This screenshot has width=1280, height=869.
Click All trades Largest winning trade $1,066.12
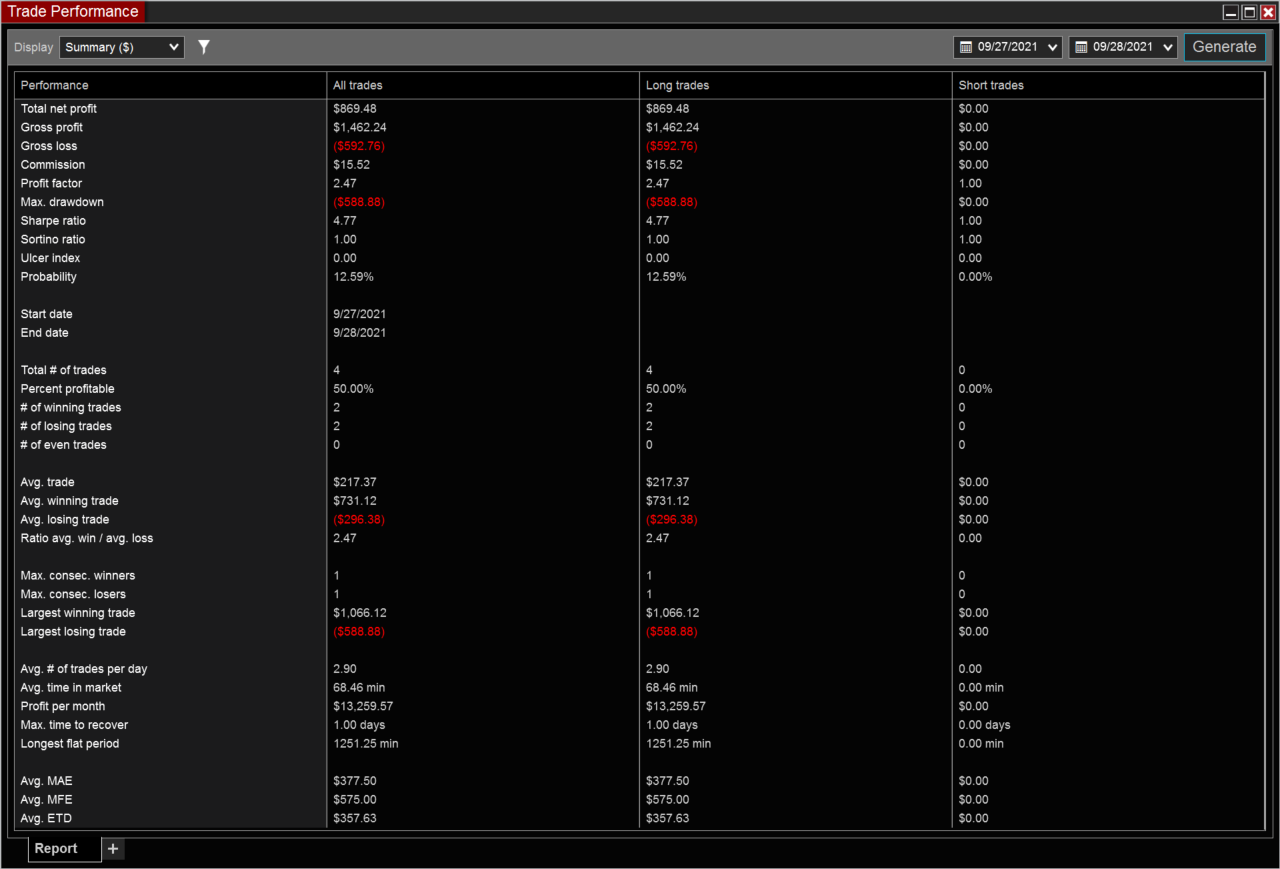click(360, 612)
